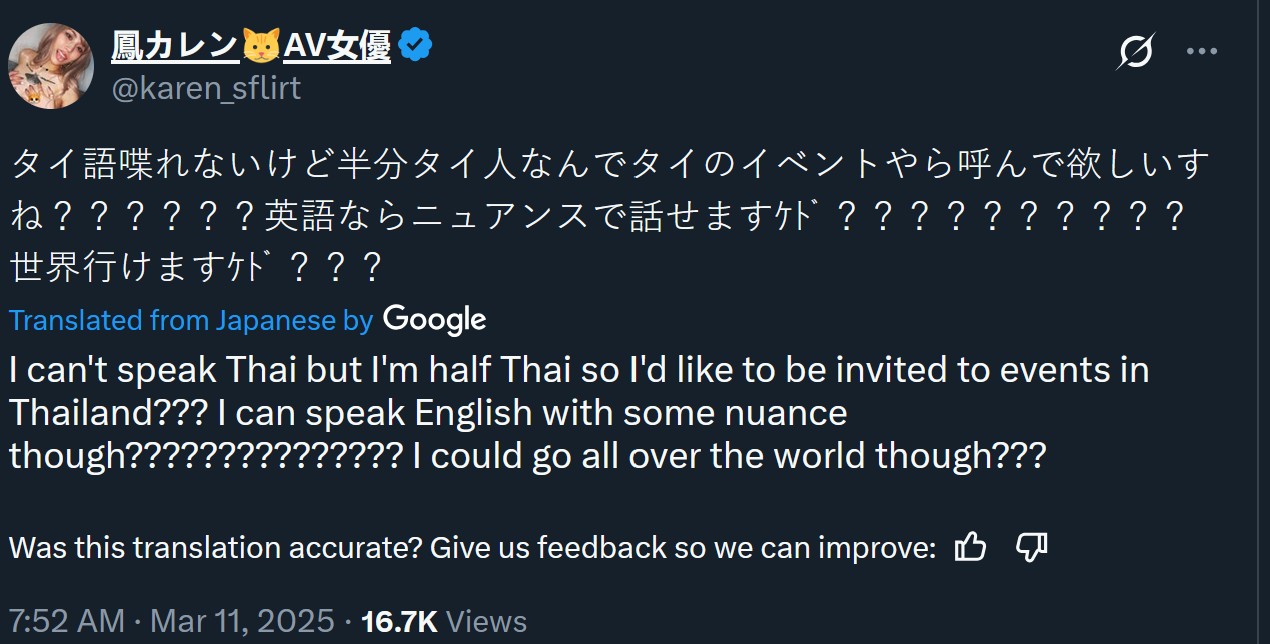Open the 鳳カレン display name link
The image size is (1270, 644).
coord(175,45)
